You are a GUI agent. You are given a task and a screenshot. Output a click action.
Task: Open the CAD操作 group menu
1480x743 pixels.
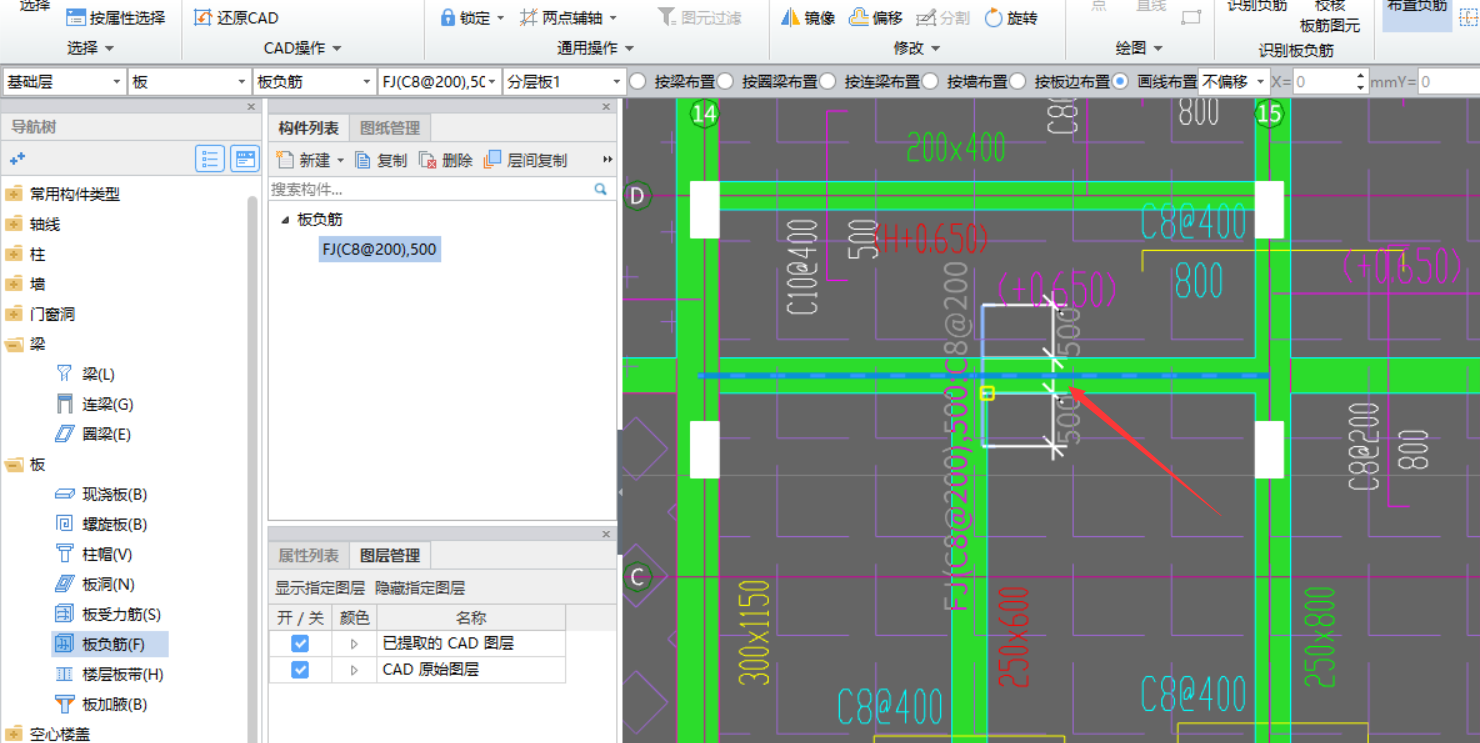(303, 48)
